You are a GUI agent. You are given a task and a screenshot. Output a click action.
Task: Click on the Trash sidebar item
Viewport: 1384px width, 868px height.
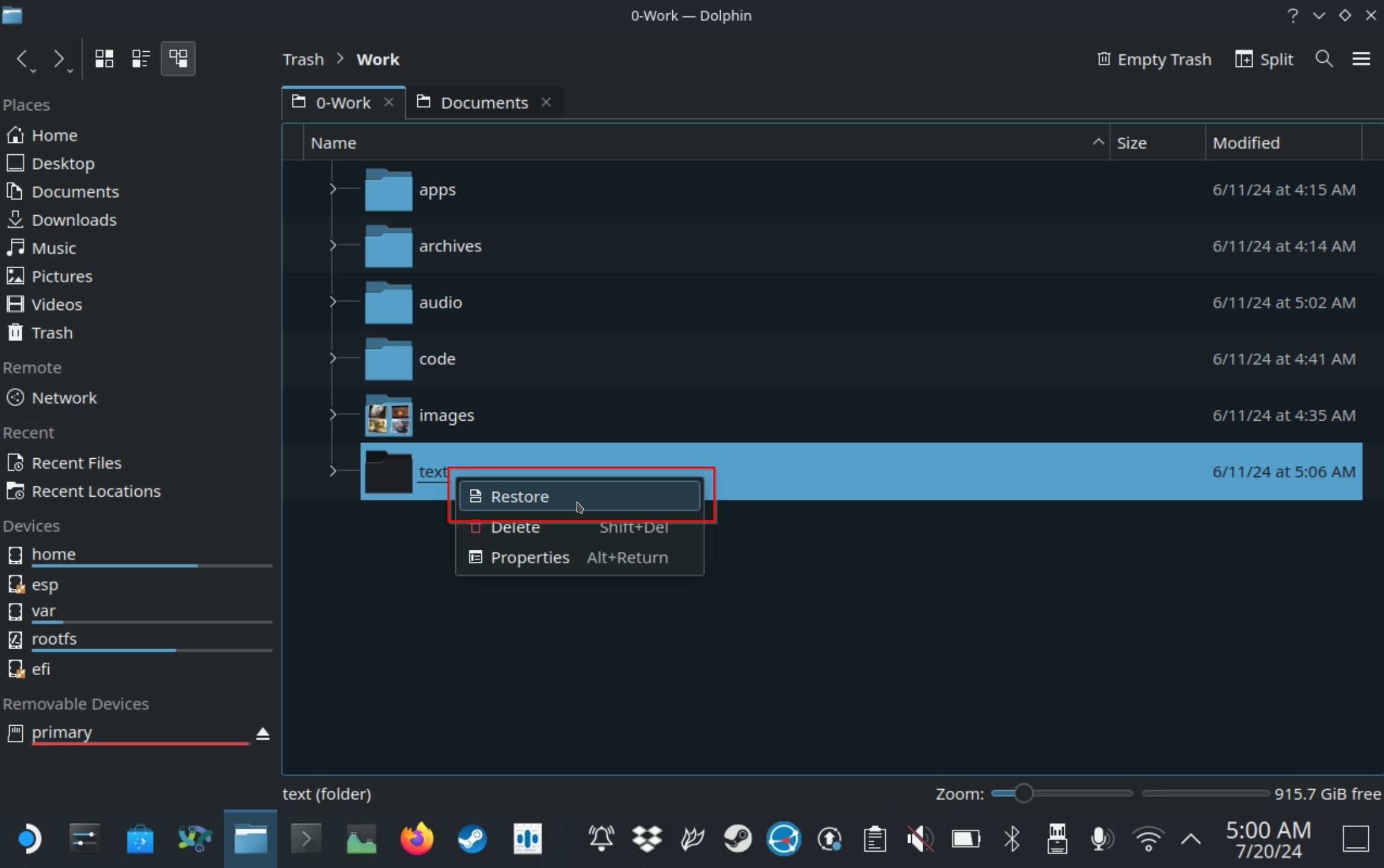(x=52, y=333)
